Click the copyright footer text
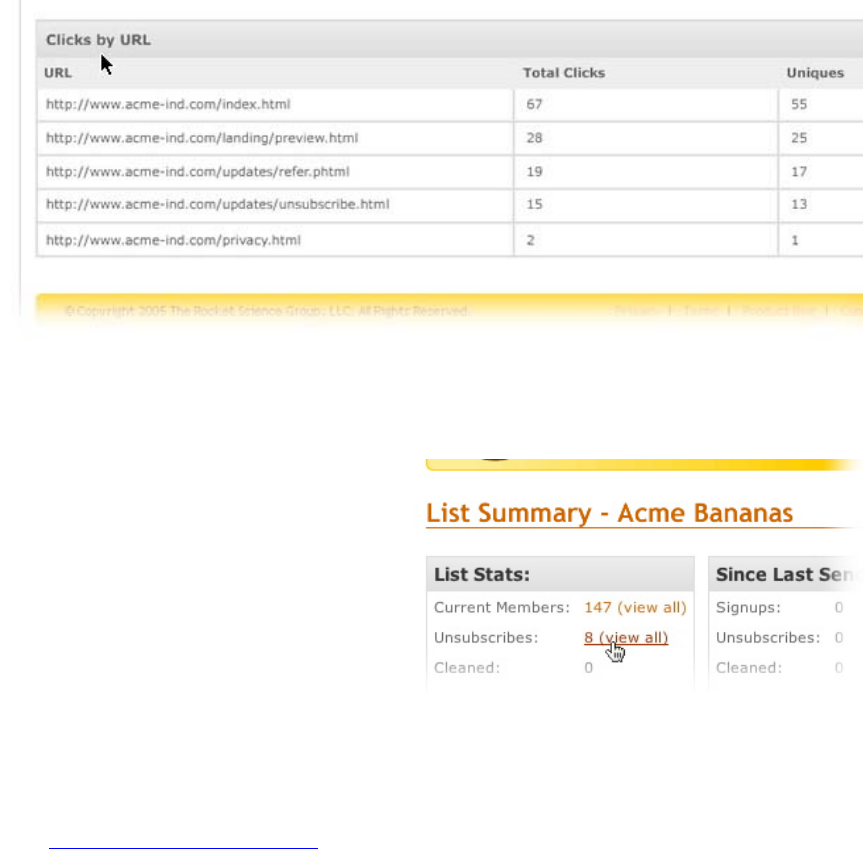This screenshot has height=849, width=865. [x=267, y=311]
